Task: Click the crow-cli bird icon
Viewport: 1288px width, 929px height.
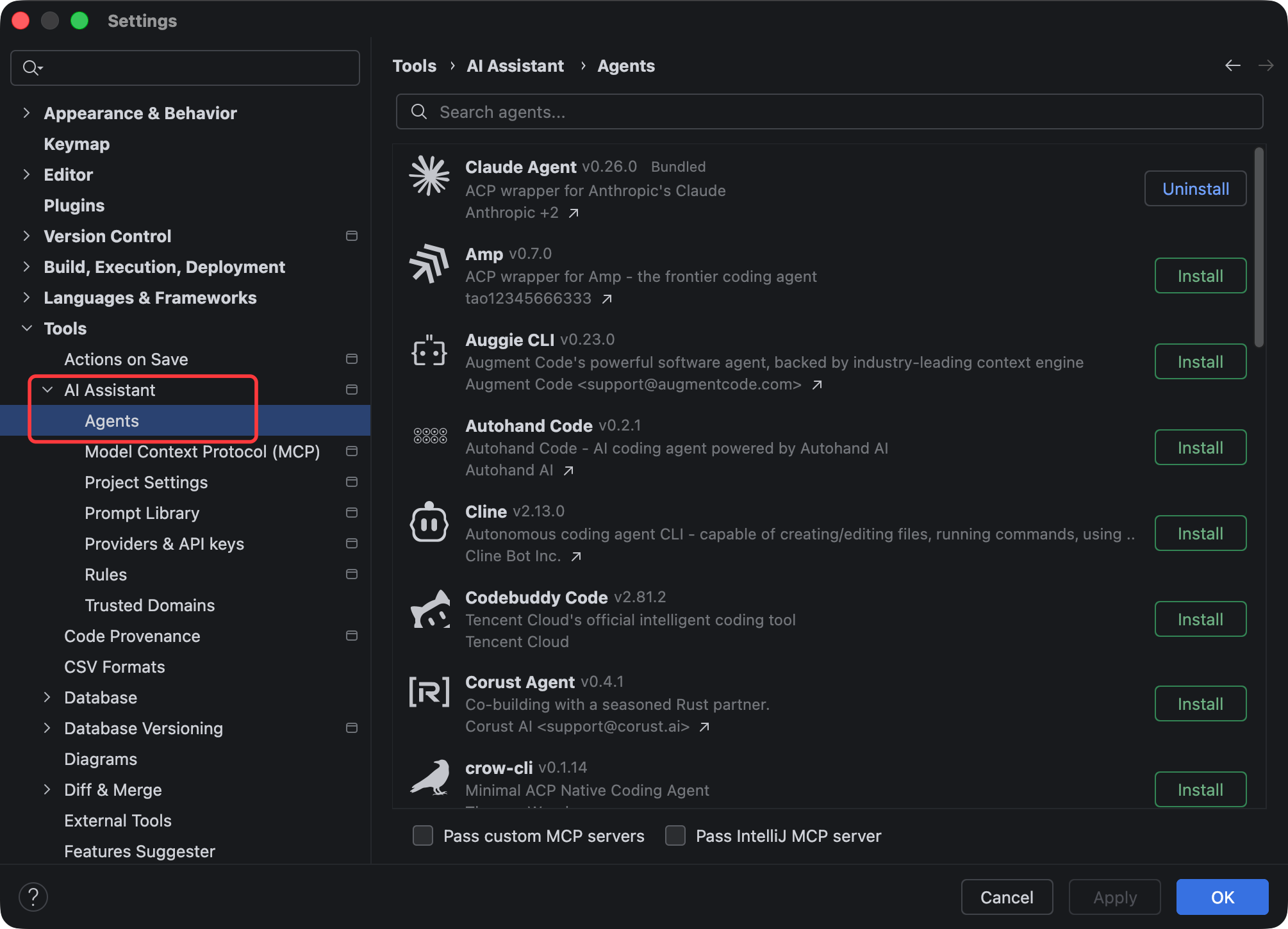Action: 429,778
